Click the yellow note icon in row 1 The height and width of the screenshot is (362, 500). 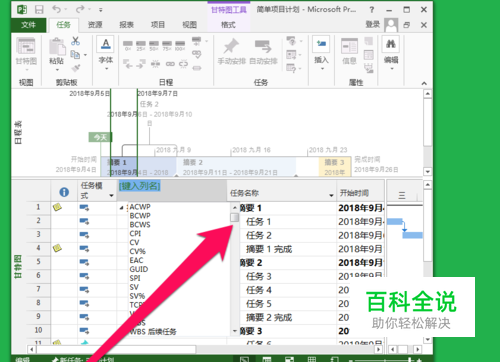coord(57,207)
